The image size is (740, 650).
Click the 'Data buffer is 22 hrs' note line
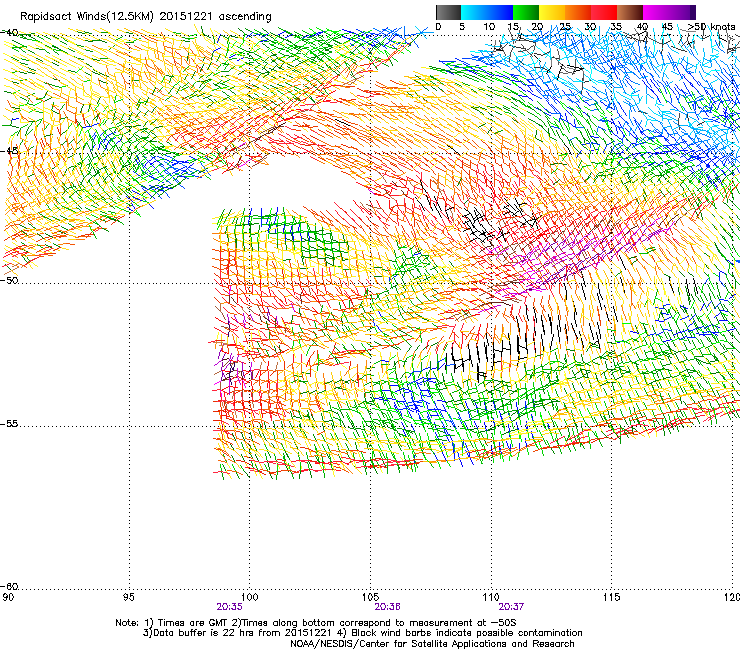click(x=362, y=633)
